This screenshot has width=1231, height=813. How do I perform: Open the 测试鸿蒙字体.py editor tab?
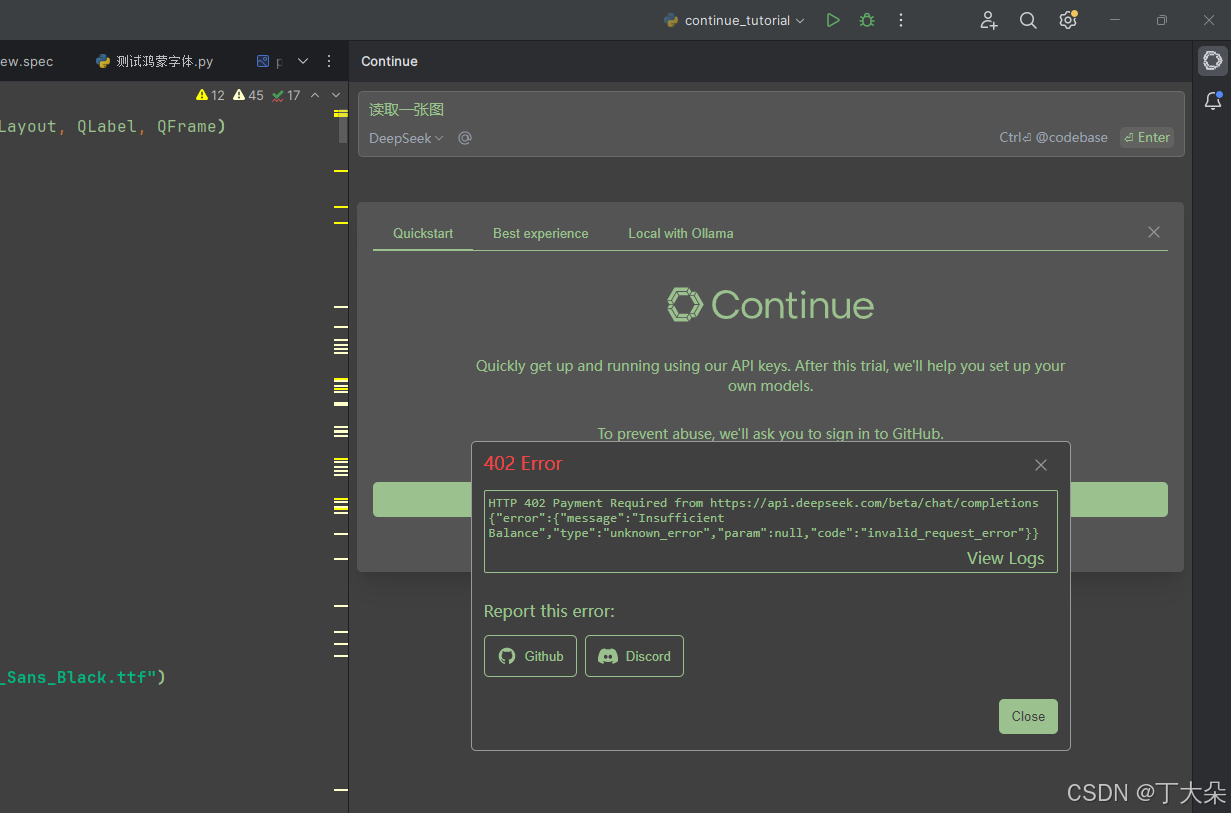[x=155, y=61]
